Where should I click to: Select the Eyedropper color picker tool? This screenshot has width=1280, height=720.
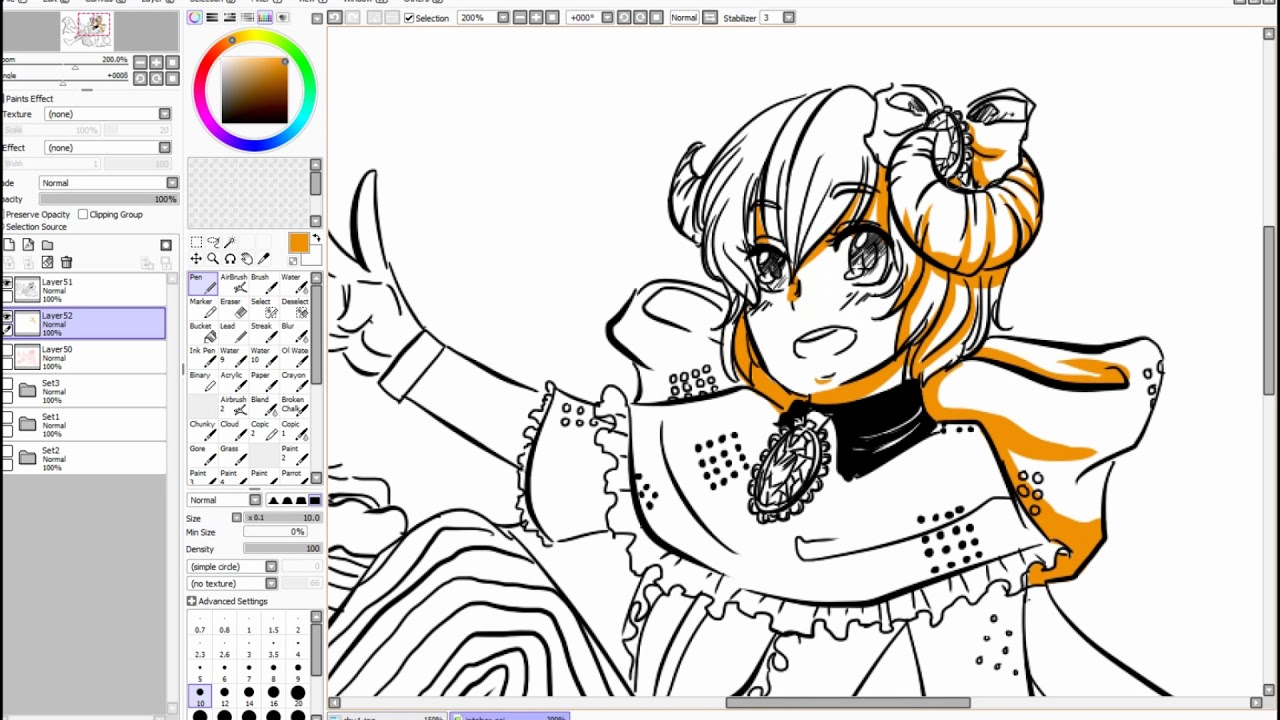tap(264, 259)
